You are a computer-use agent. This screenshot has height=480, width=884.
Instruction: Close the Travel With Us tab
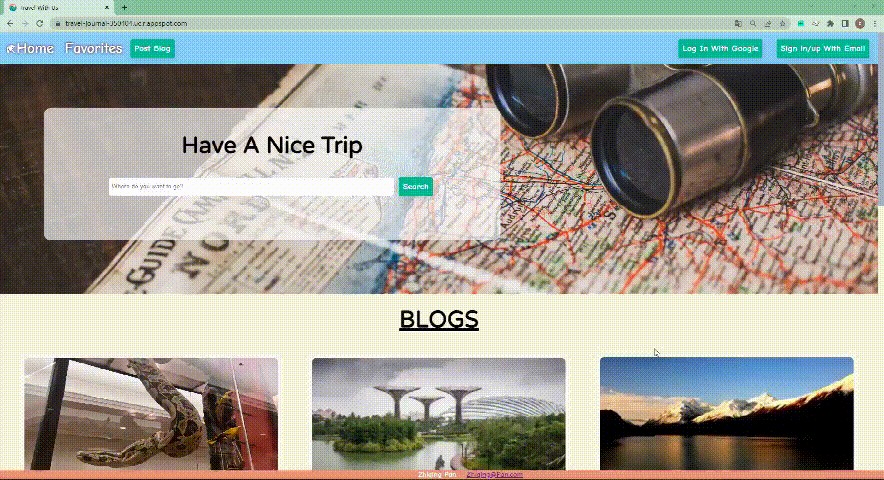[x=107, y=8]
